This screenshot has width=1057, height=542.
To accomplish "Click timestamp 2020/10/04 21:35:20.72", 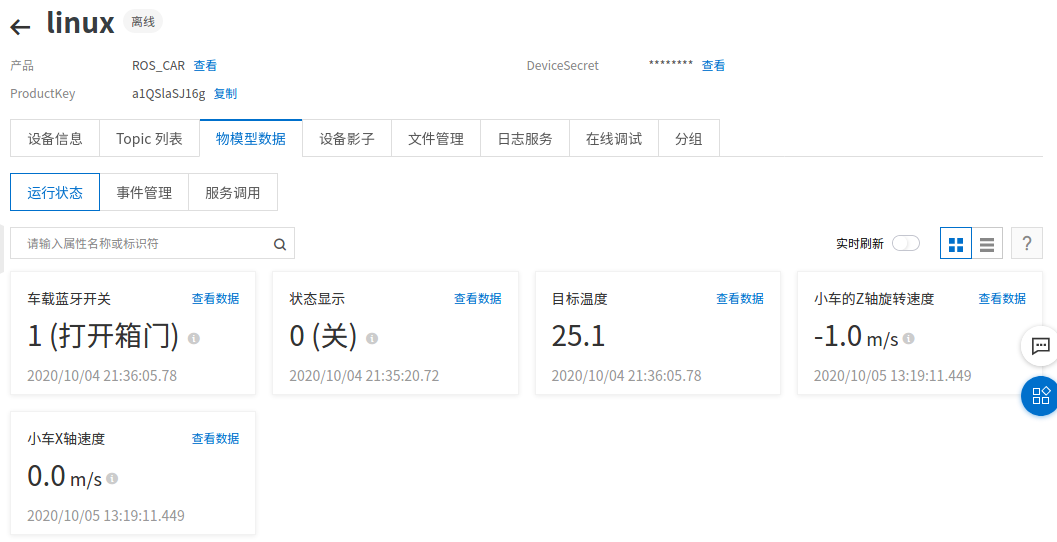I will (364, 375).
